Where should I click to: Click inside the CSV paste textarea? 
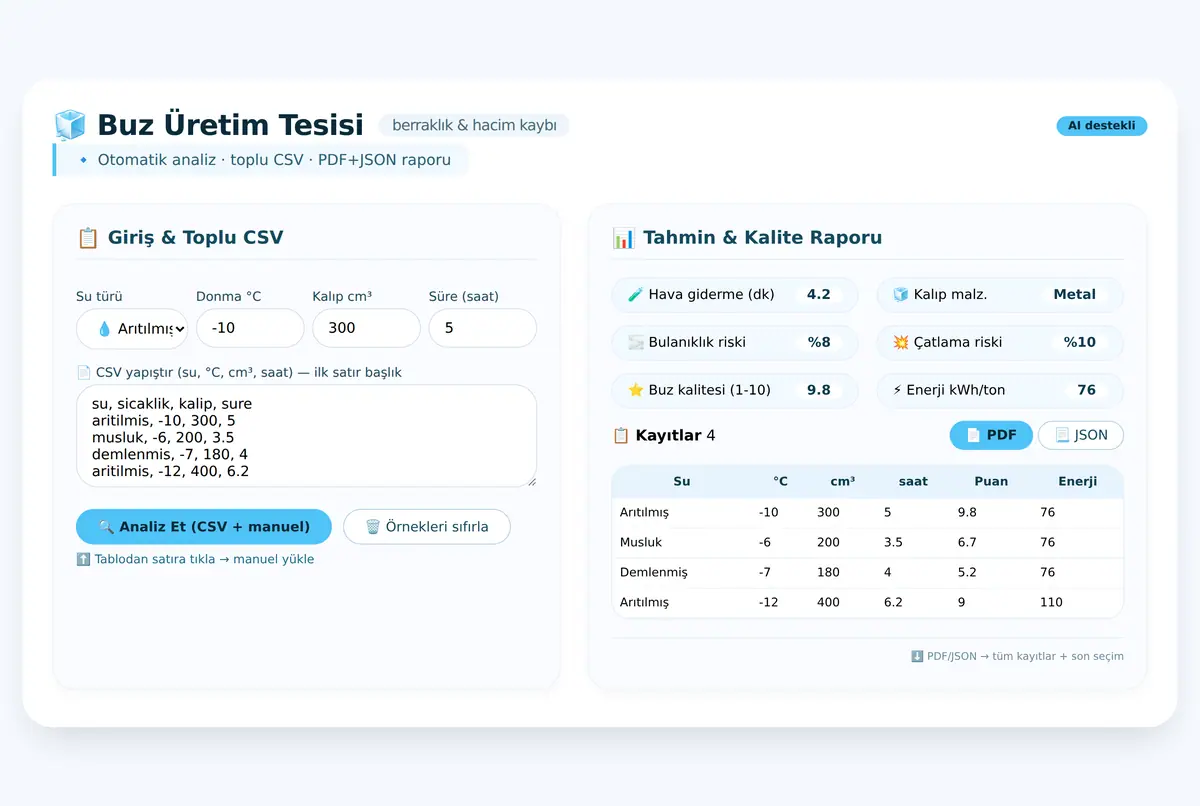pos(306,436)
